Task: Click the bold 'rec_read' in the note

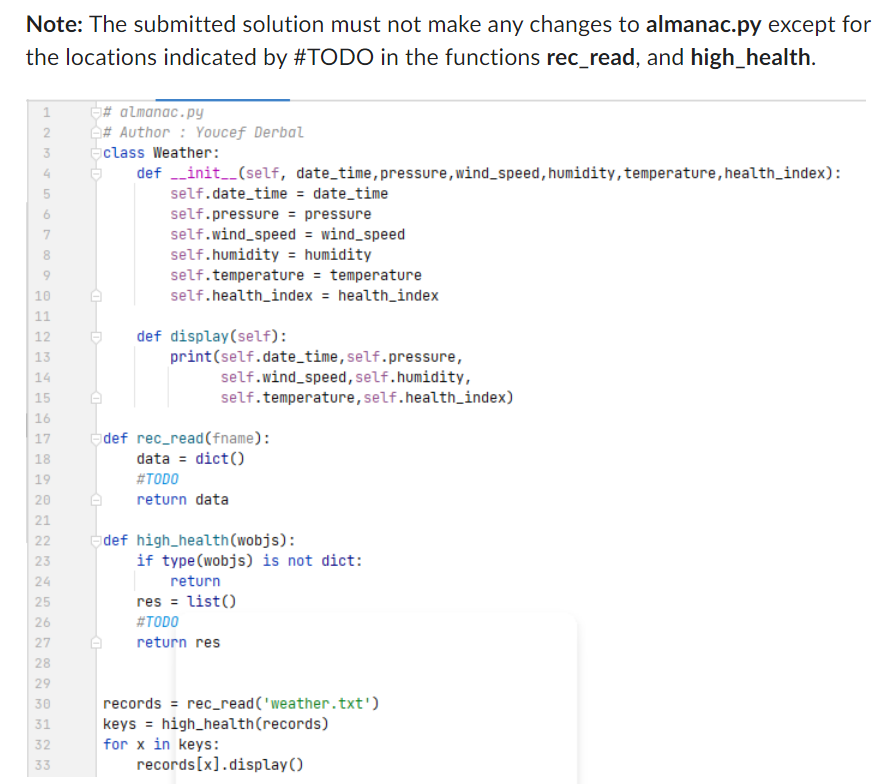Action: click(590, 57)
